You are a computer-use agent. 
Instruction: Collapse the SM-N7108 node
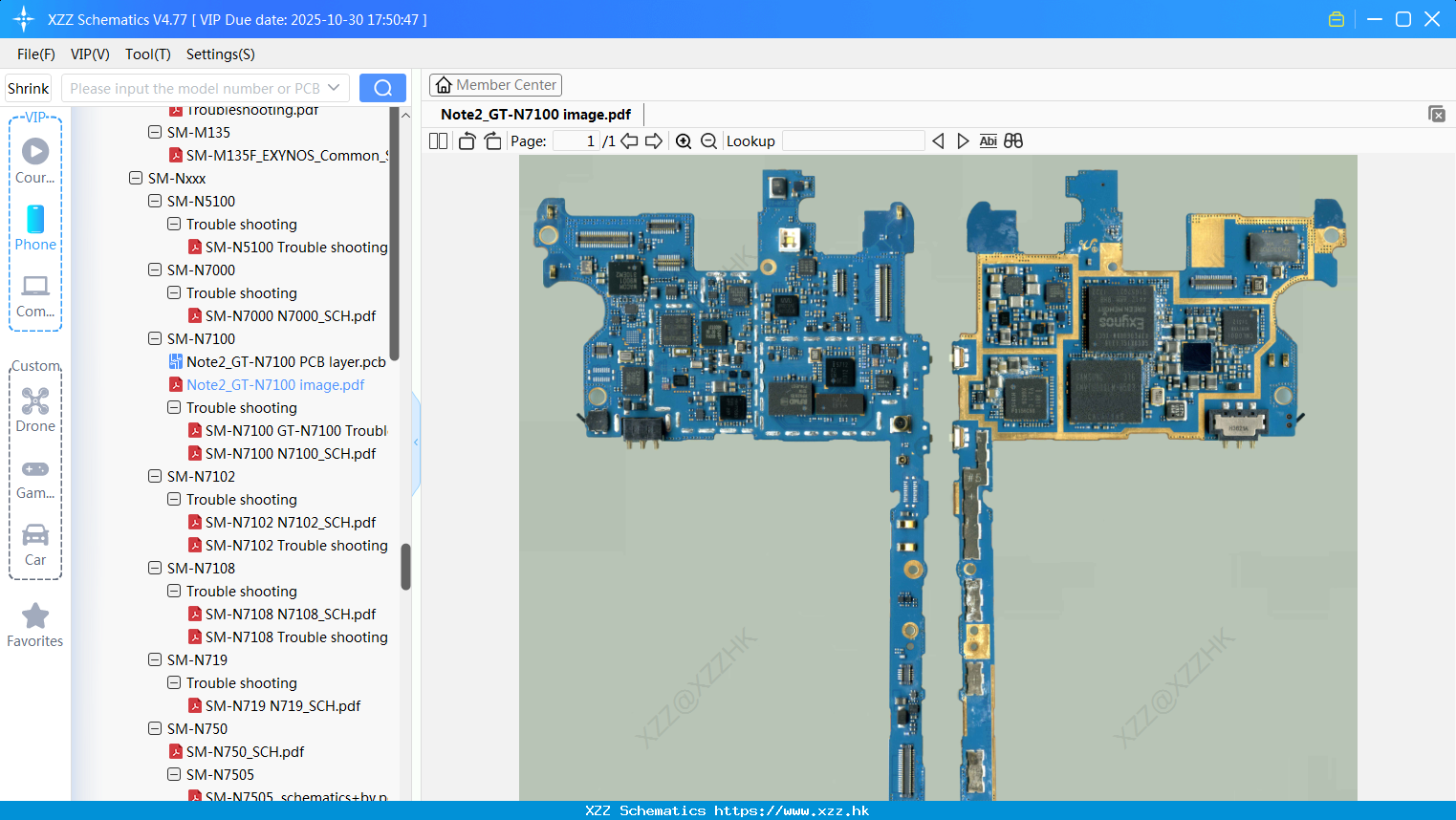click(155, 569)
